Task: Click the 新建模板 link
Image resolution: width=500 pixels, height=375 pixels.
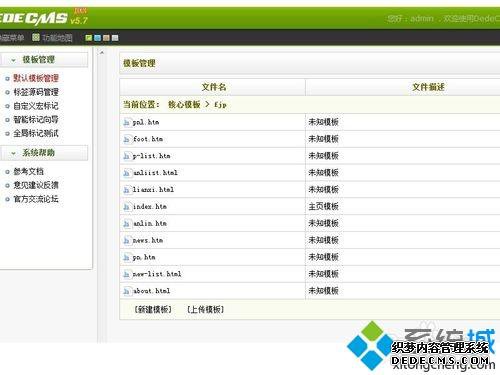Action: pyautogui.click(x=153, y=309)
